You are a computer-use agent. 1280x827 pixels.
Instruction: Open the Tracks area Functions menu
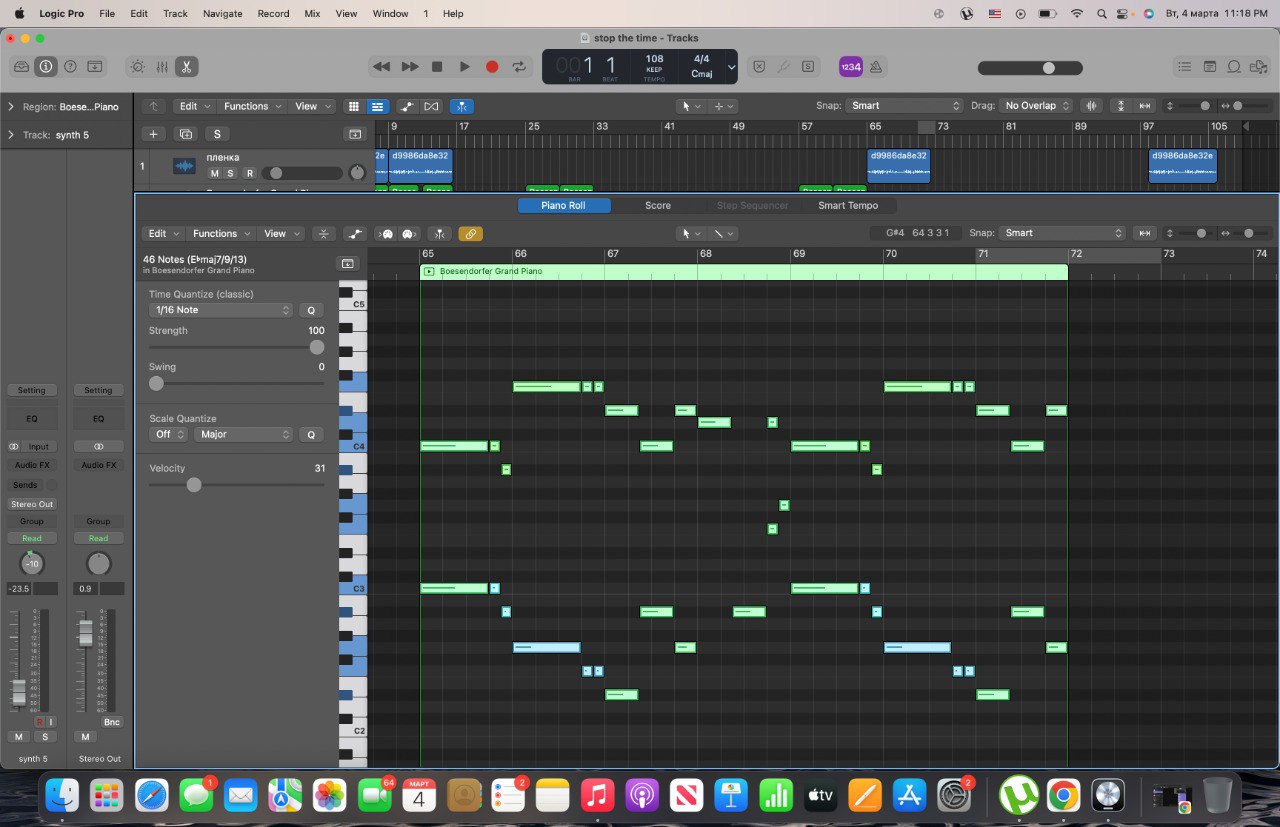[x=251, y=106]
